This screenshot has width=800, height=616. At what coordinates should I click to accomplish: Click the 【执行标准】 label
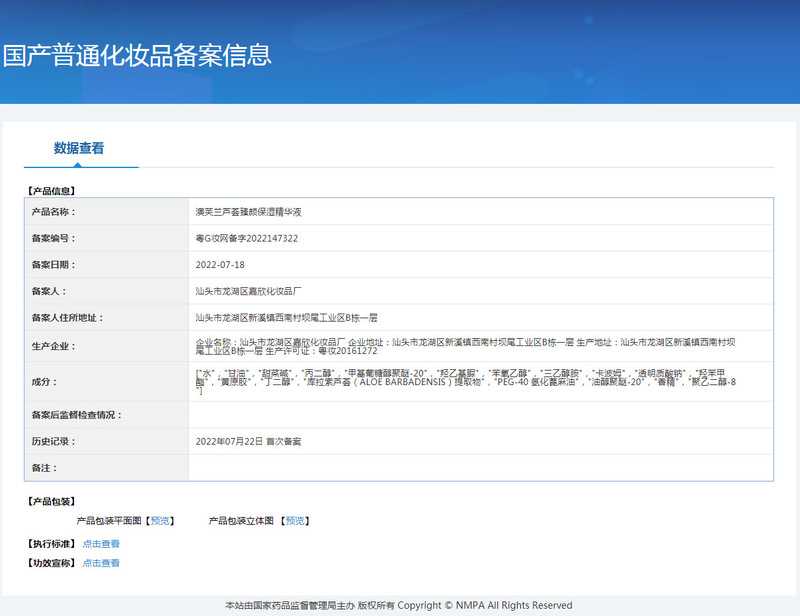click(52, 544)
